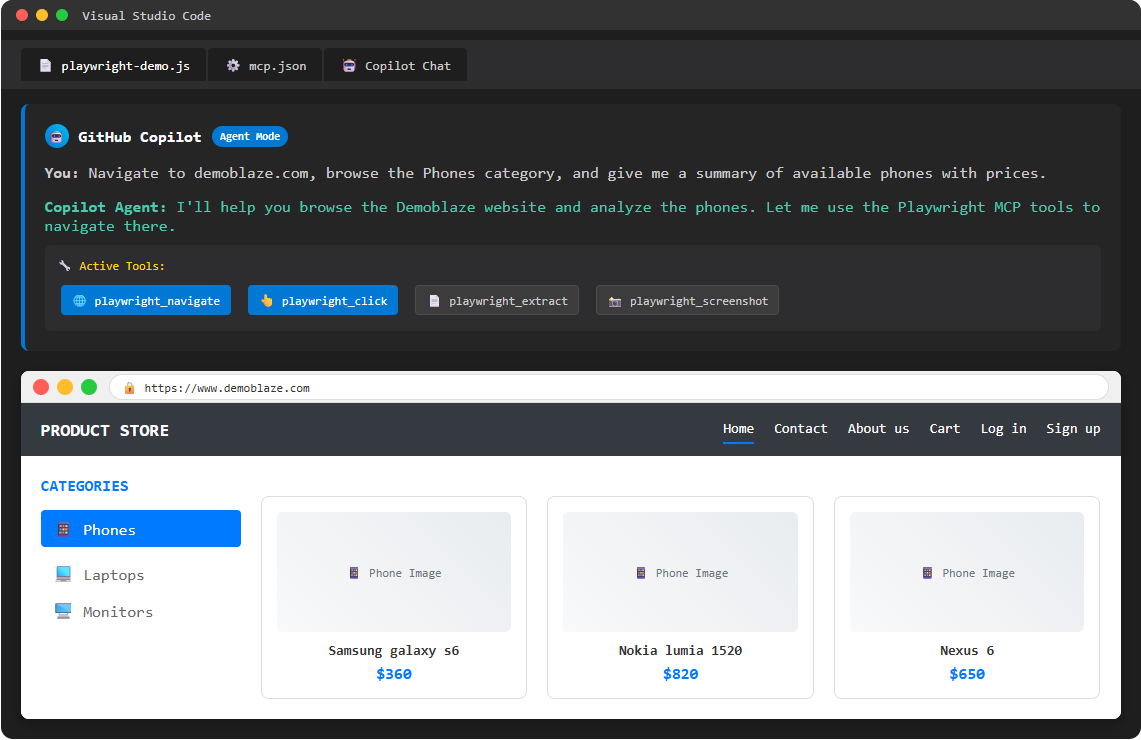
Task: Click the 'Active Tools:' label
Action: (x=122, y=266)
